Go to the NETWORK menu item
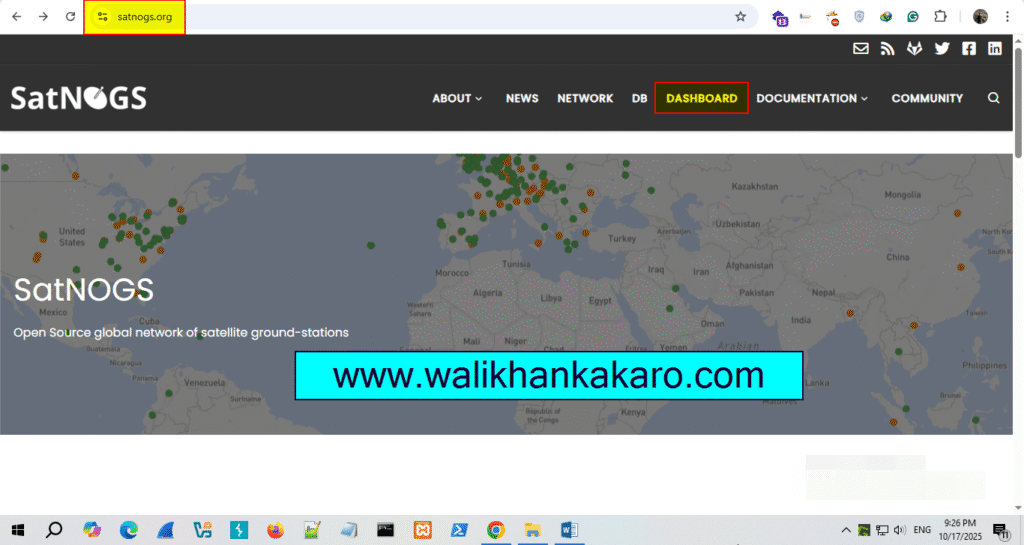This screenshot has width=1024, height=545. point(585,98)
